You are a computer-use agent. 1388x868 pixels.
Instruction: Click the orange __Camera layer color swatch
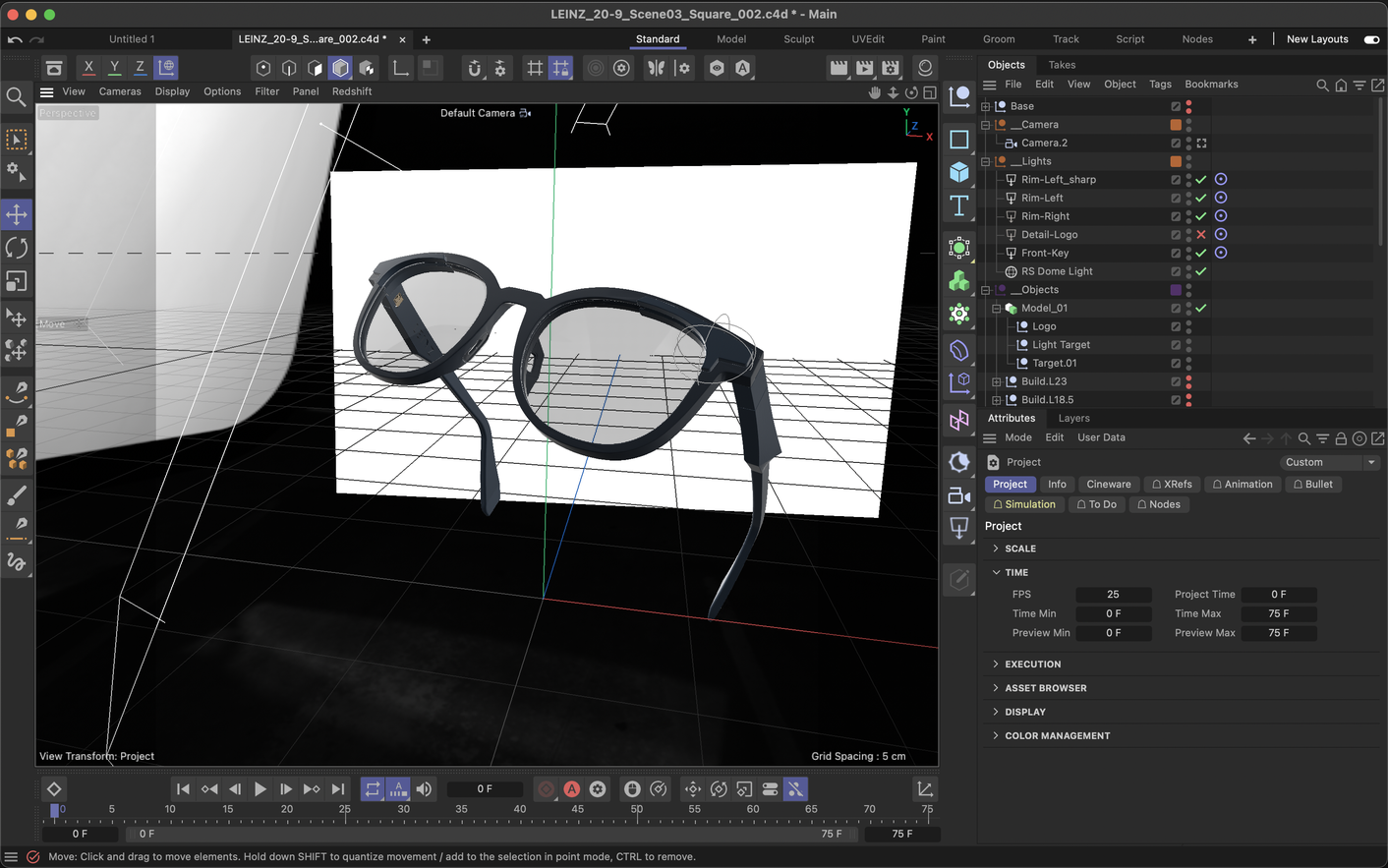1175,125
